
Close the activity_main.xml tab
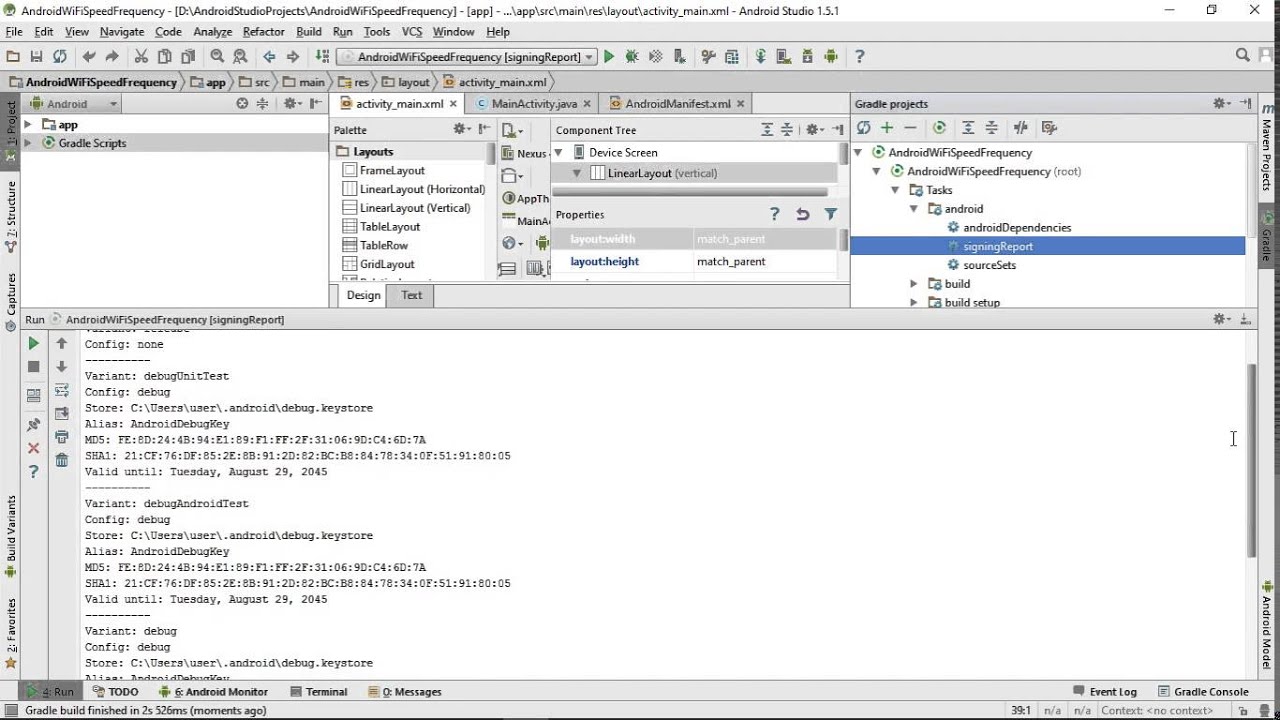pyautogui.click(x=453, y=104)
